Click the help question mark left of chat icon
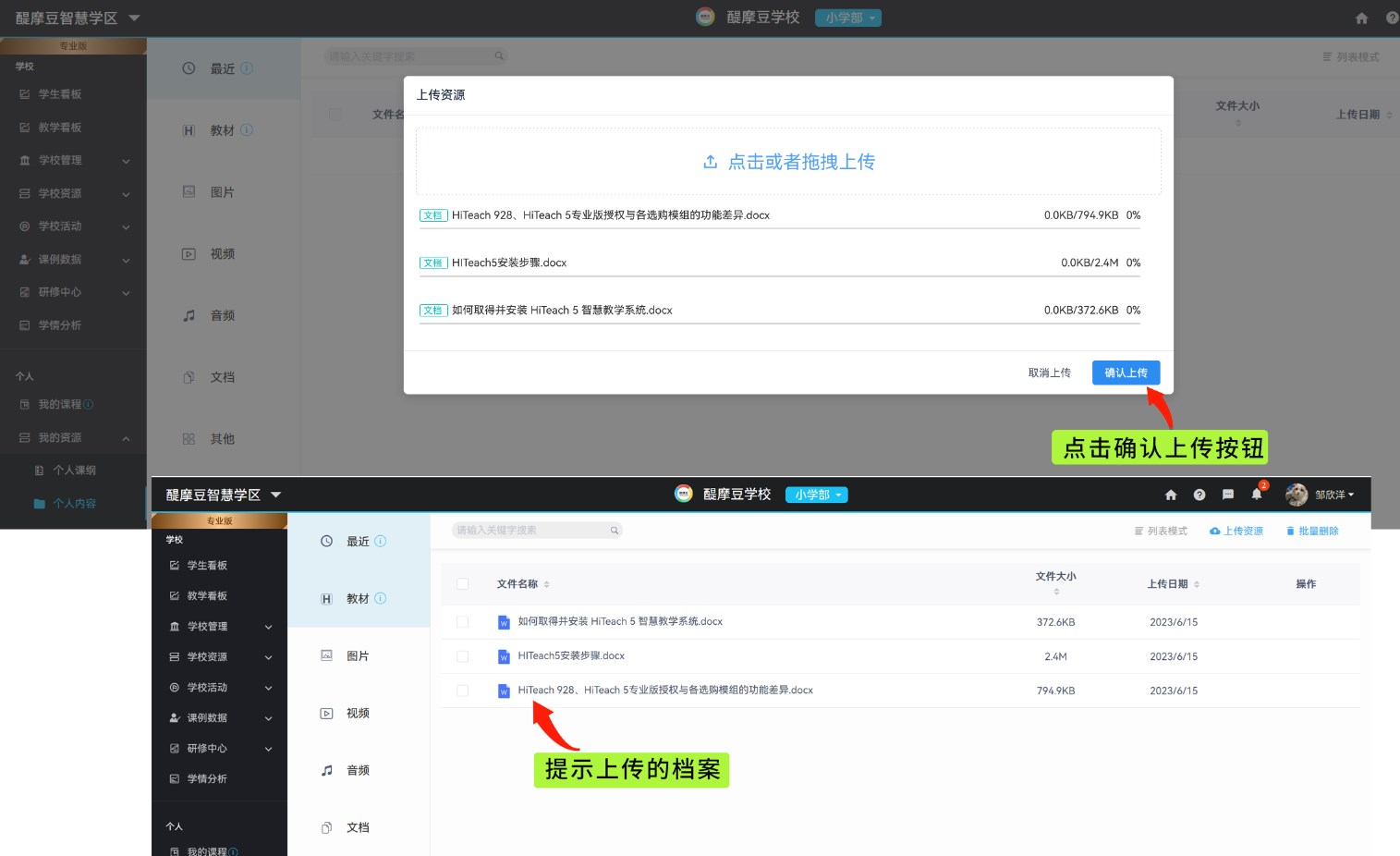 tap(1199, 495)
